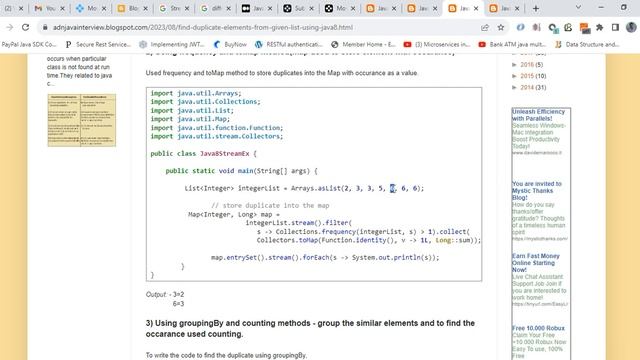The image size is (640, 360).
Task: Switch to the Gmail tab
Action: coord(50,8)
